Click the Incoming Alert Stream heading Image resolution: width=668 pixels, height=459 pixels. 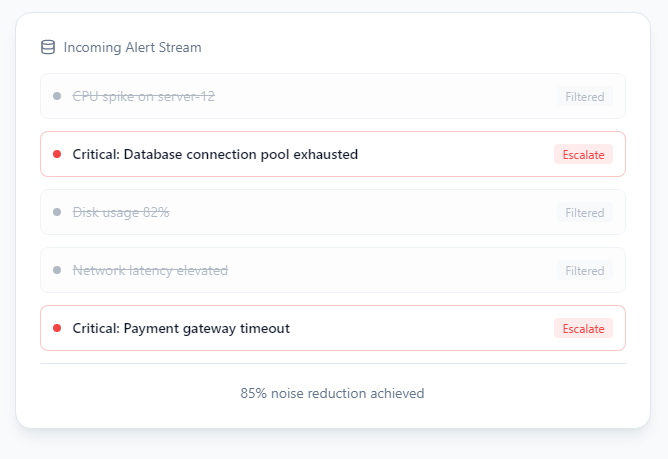[132, 47]
